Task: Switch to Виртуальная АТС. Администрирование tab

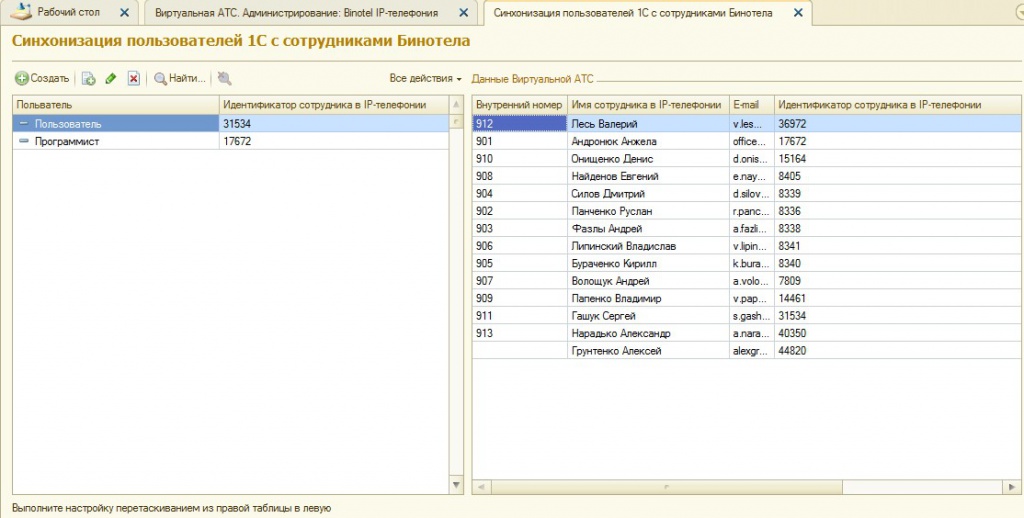Action: coord(296,12)
